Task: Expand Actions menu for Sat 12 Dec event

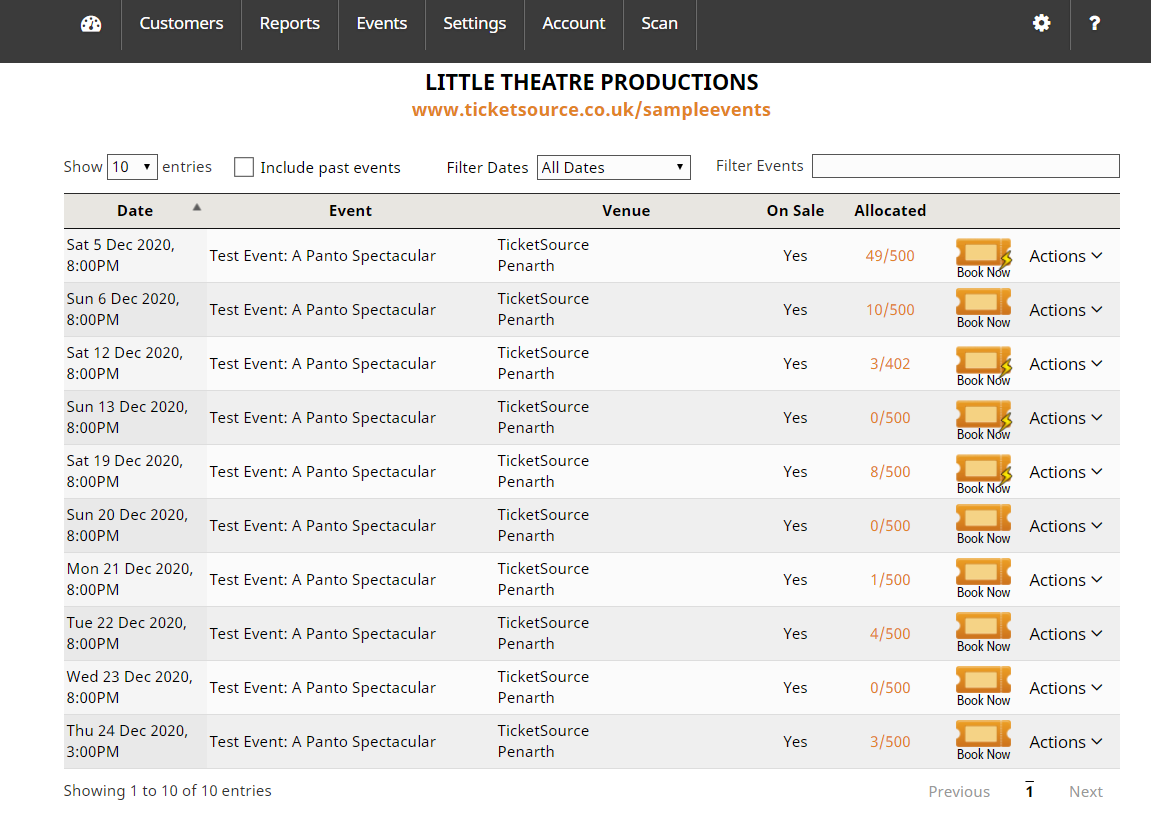Action: click(x=1065, y=364)
